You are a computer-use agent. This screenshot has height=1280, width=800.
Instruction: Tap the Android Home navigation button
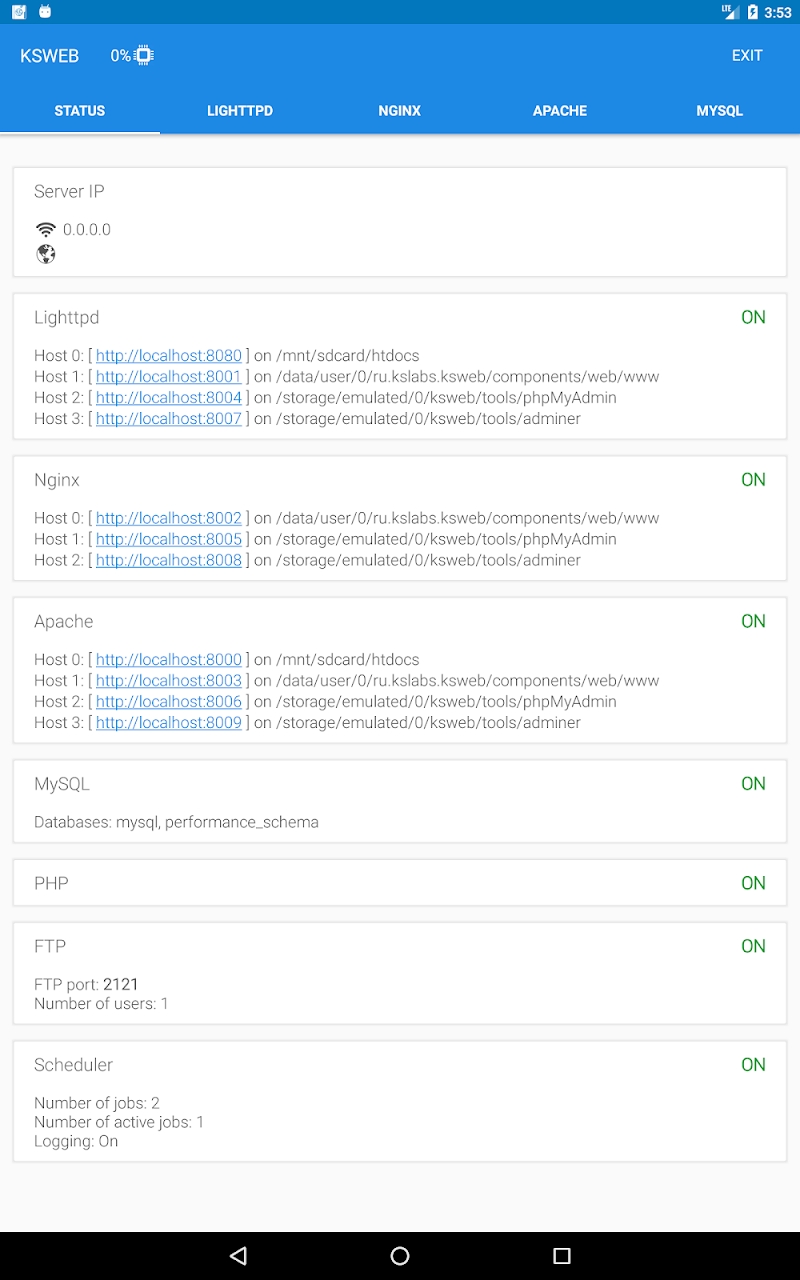pos(400,1255)
